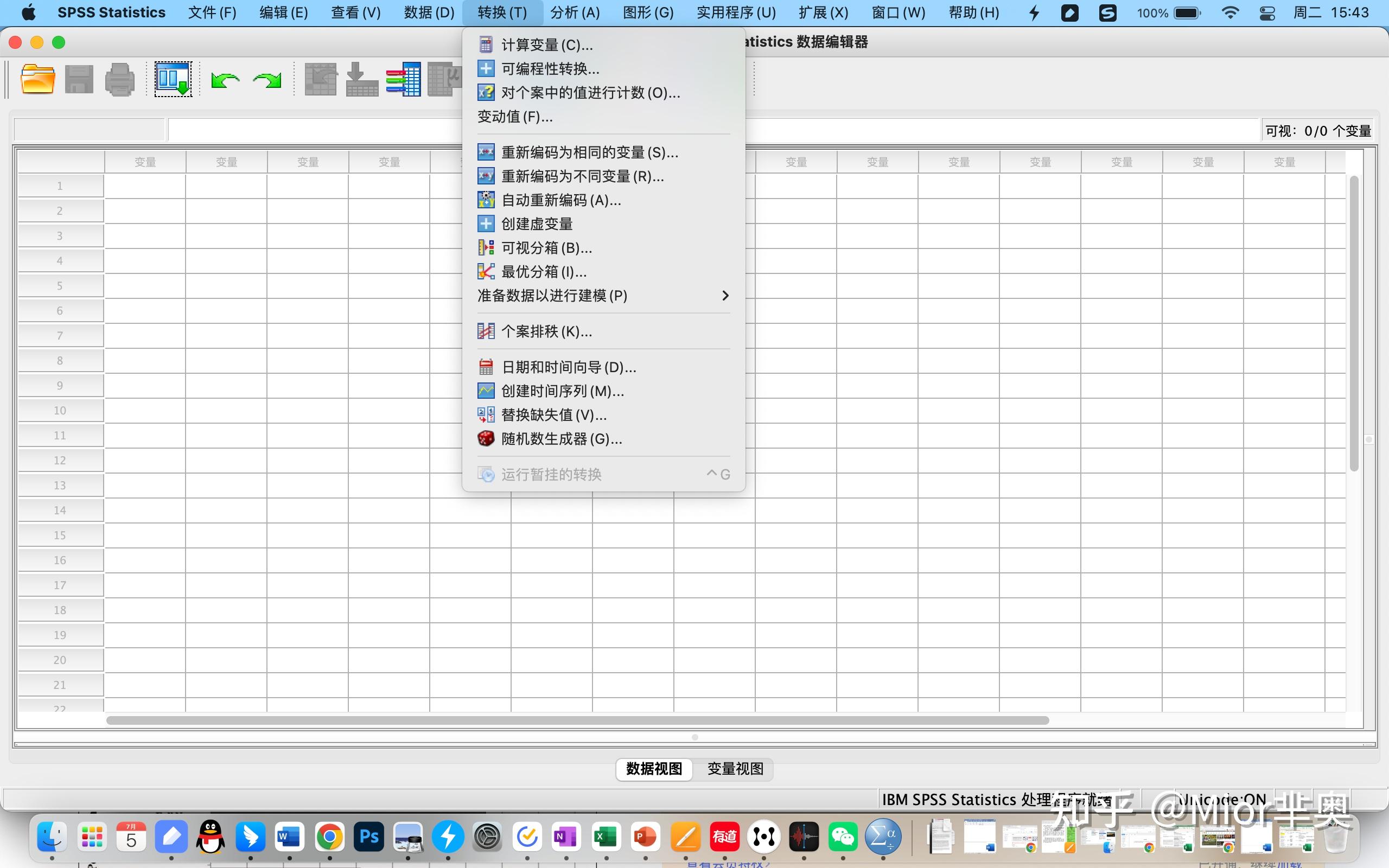The width and height of the screenshot is (1389, 868).
Task: Open the 窗口 (W) menu
Action: (x=899, y=12)
